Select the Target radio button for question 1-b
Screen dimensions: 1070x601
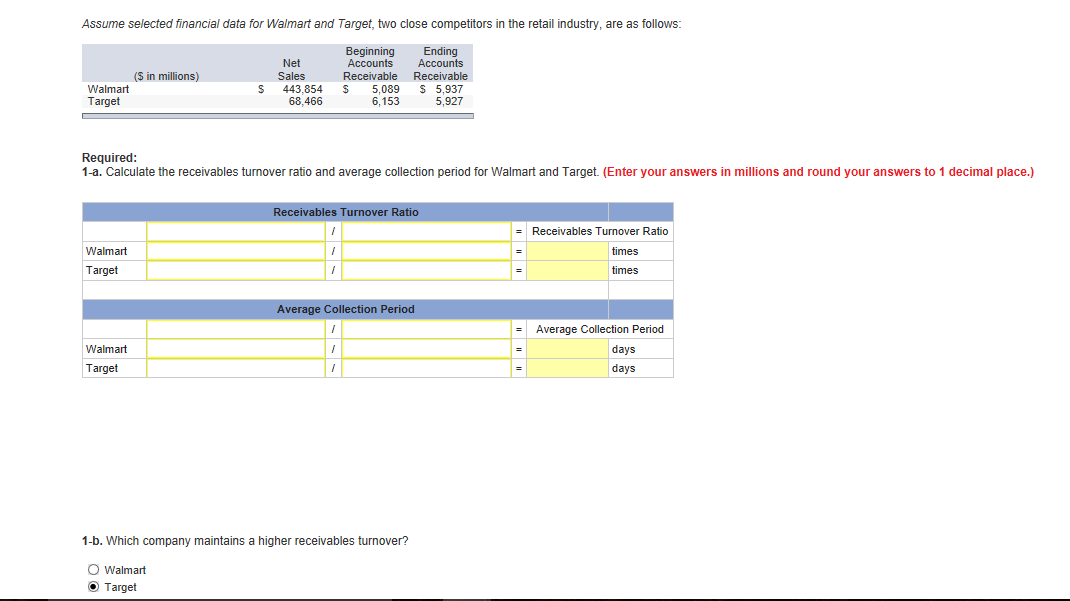pyautogui.click(x=92, y=587)
